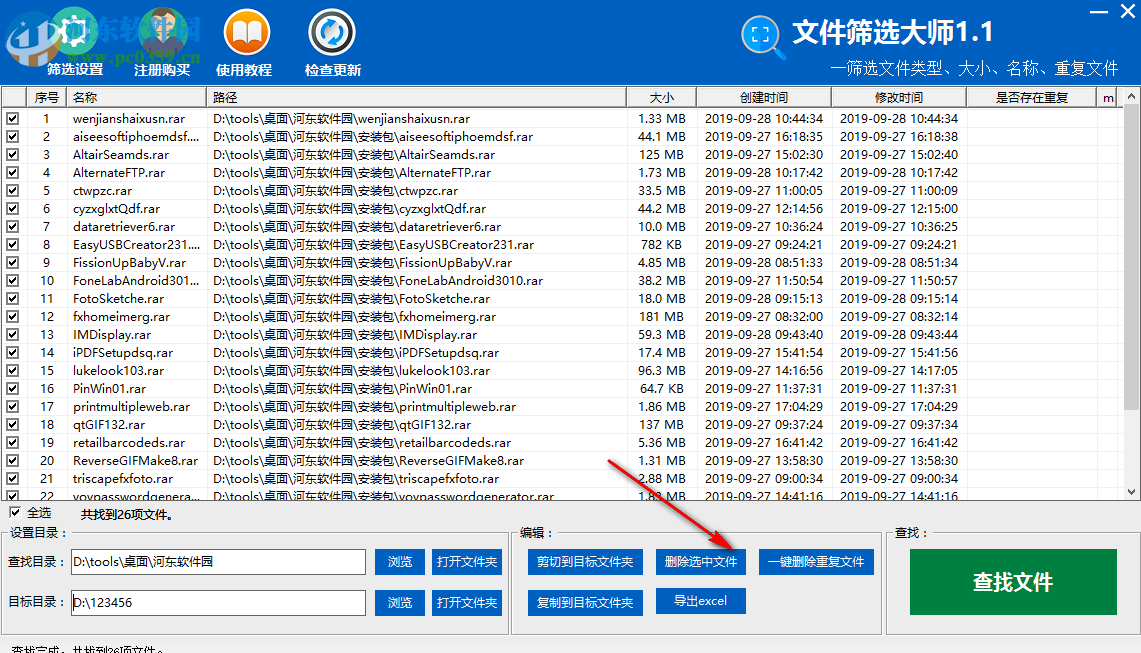Click the 查找目录 path input field
This screenshot has width=1141, height=653.
pyautogui.click(x=218, y=561)
